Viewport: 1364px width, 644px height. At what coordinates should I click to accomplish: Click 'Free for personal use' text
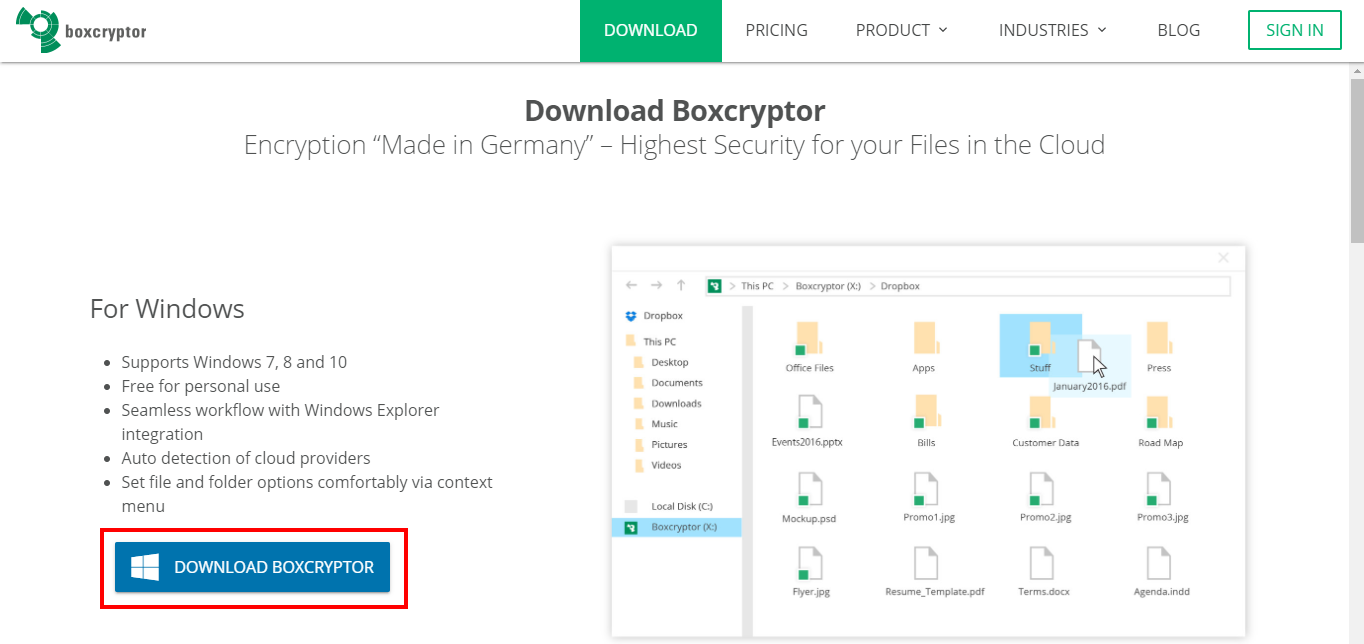pyautogui.click(x=201, y=386)
